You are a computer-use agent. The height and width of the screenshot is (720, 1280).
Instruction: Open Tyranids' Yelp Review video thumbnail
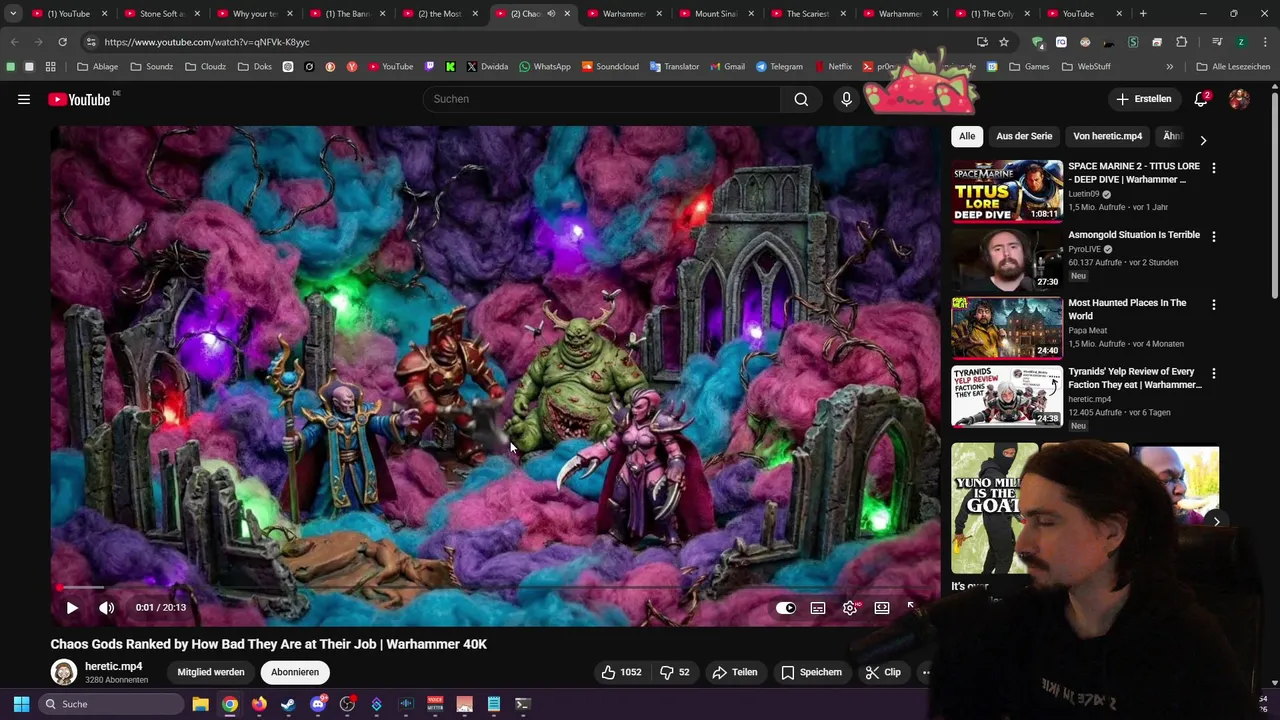click(1007, 396)
